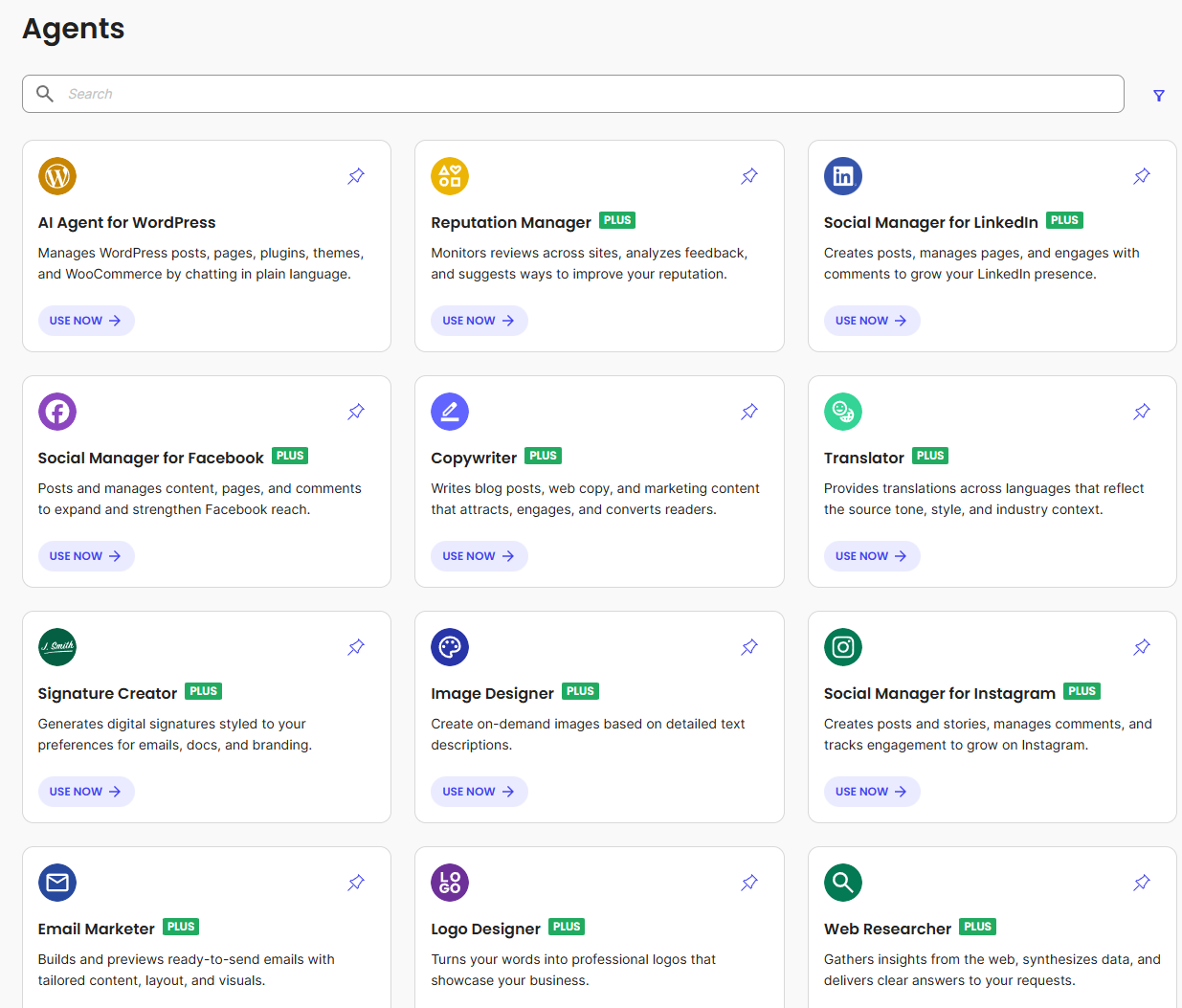Click the Instagram agent logo icon
Screen dimensions: 1182x1008
point(842,647)
